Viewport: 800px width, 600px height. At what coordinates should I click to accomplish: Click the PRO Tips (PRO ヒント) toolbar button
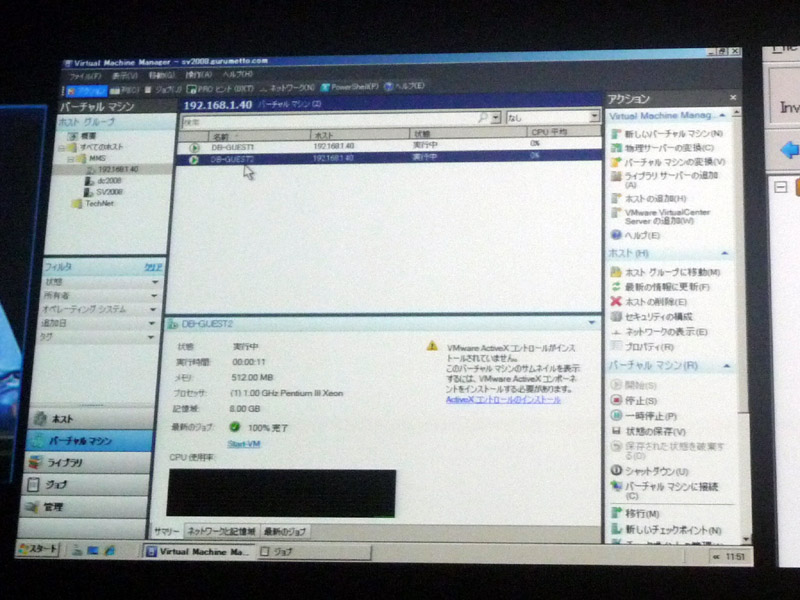[x=220, y=89]
